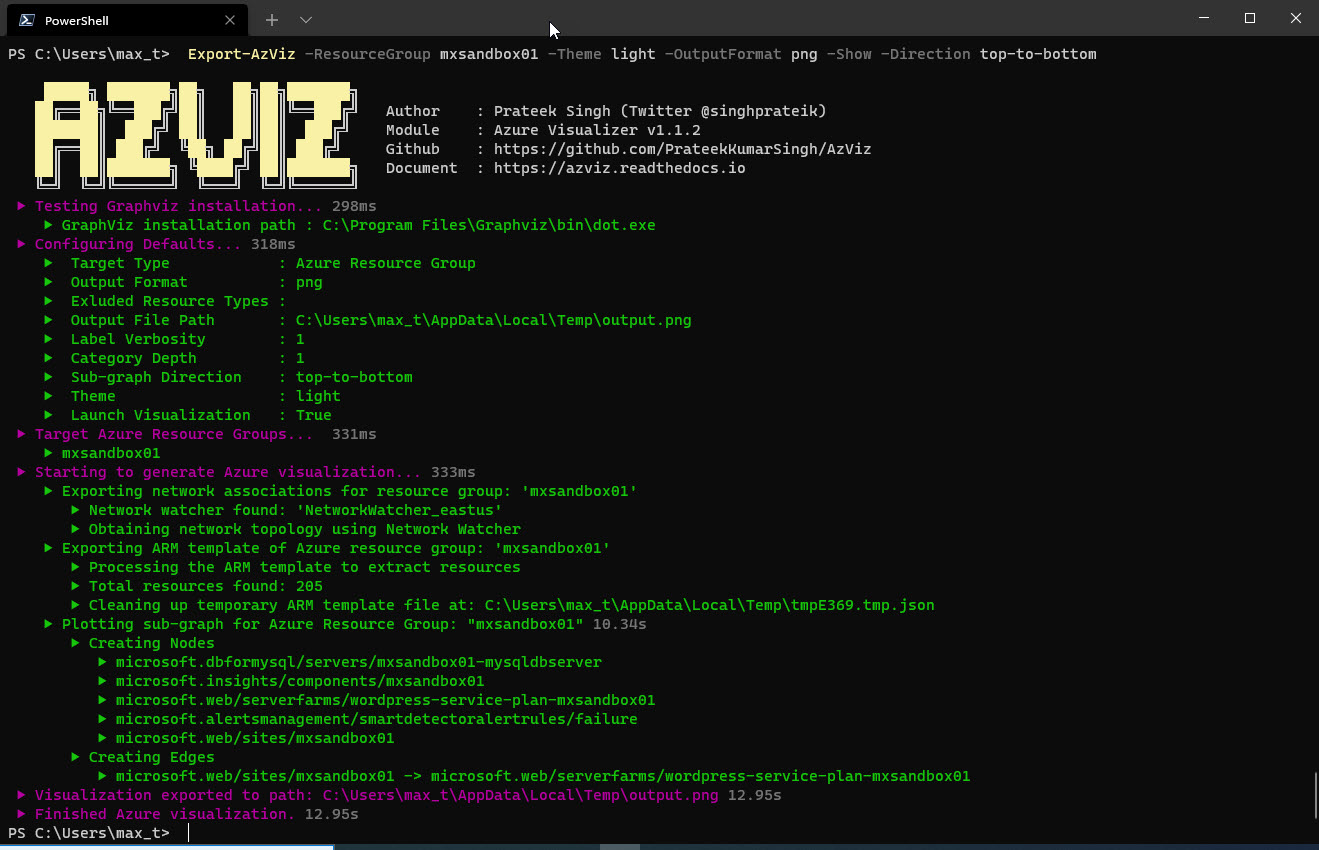The image size is (1319, 850).
Task: Click the terminal vertical scrollbar thumb
Action: click(x=1314, y=796)
